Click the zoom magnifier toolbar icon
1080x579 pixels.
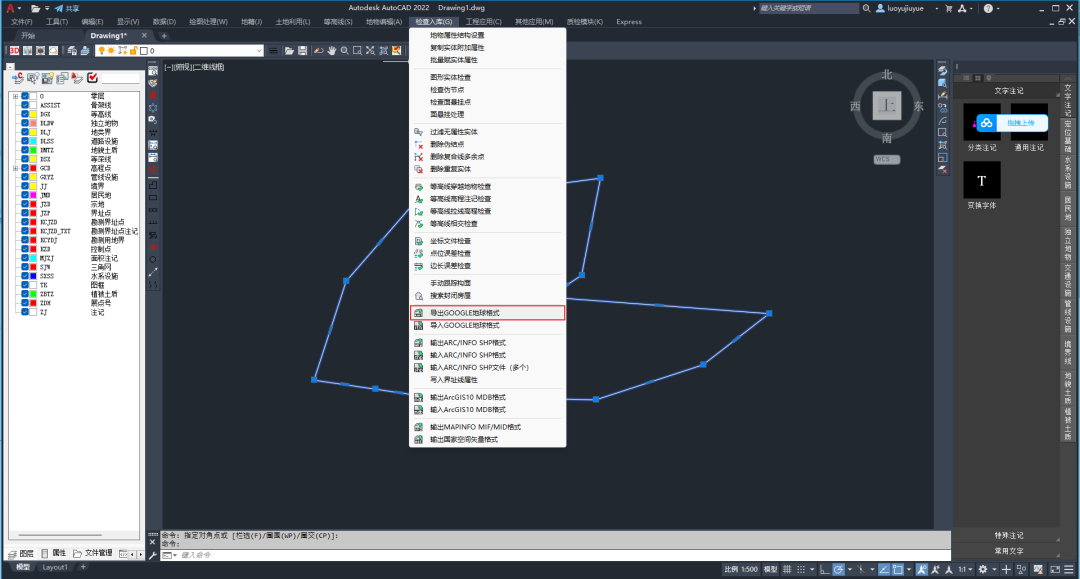click(344, 51)
